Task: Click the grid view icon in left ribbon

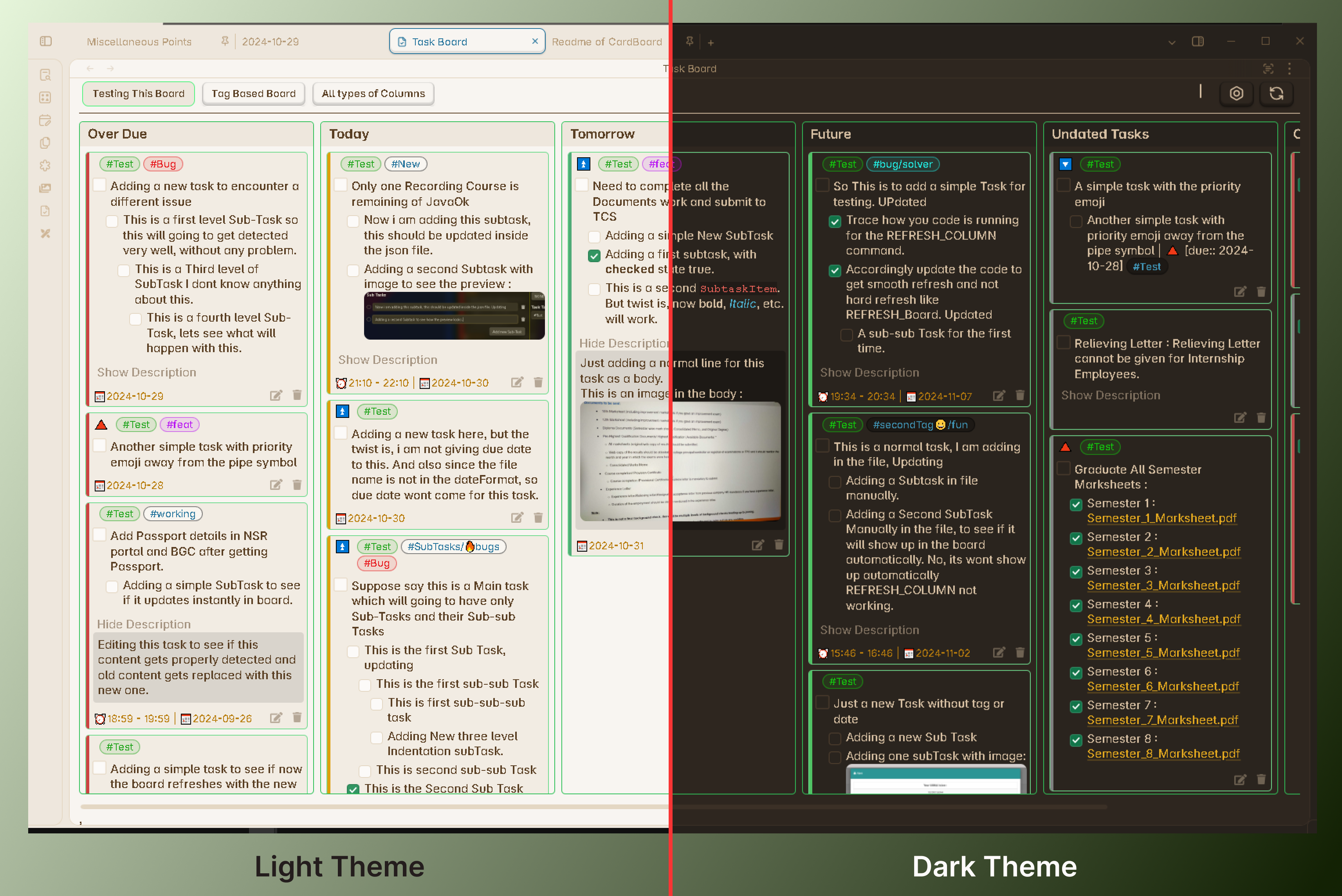Action: 45,98
